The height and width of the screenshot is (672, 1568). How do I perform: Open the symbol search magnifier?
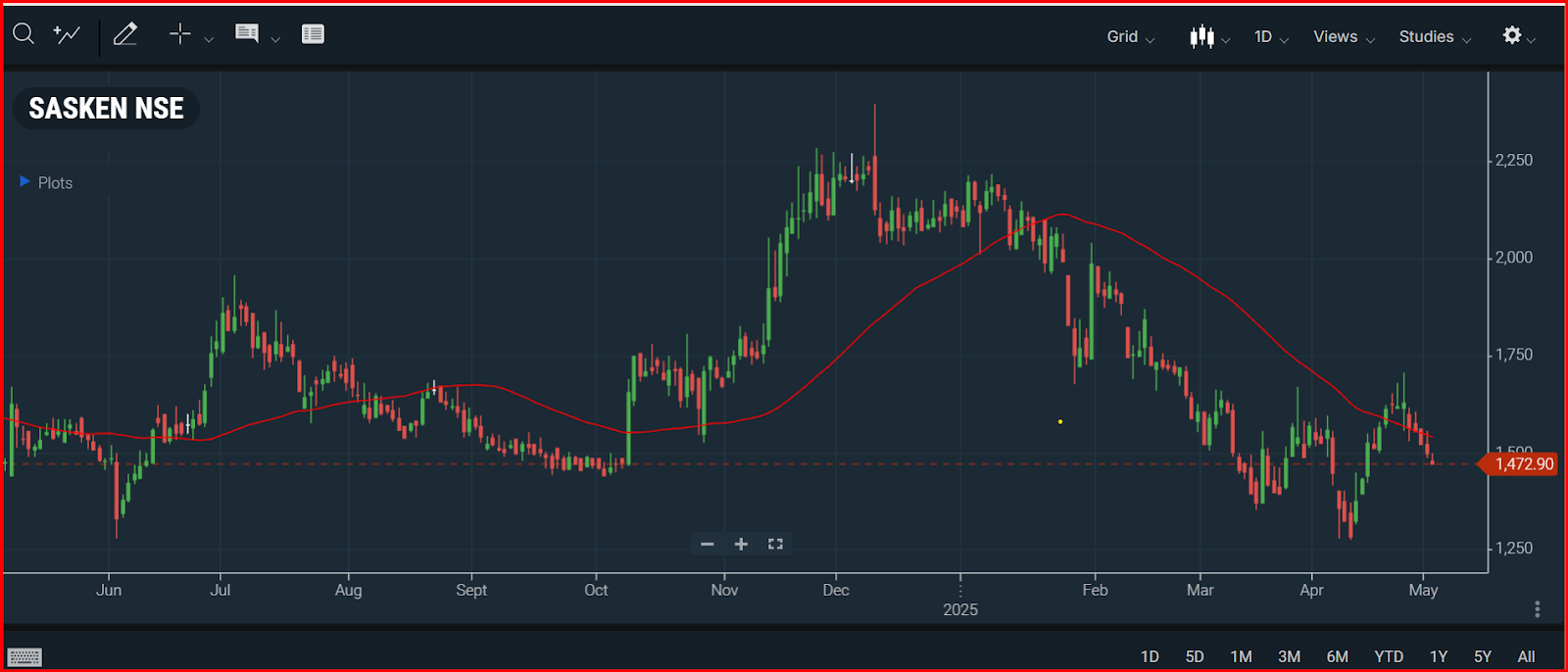(x=24, y=35)
